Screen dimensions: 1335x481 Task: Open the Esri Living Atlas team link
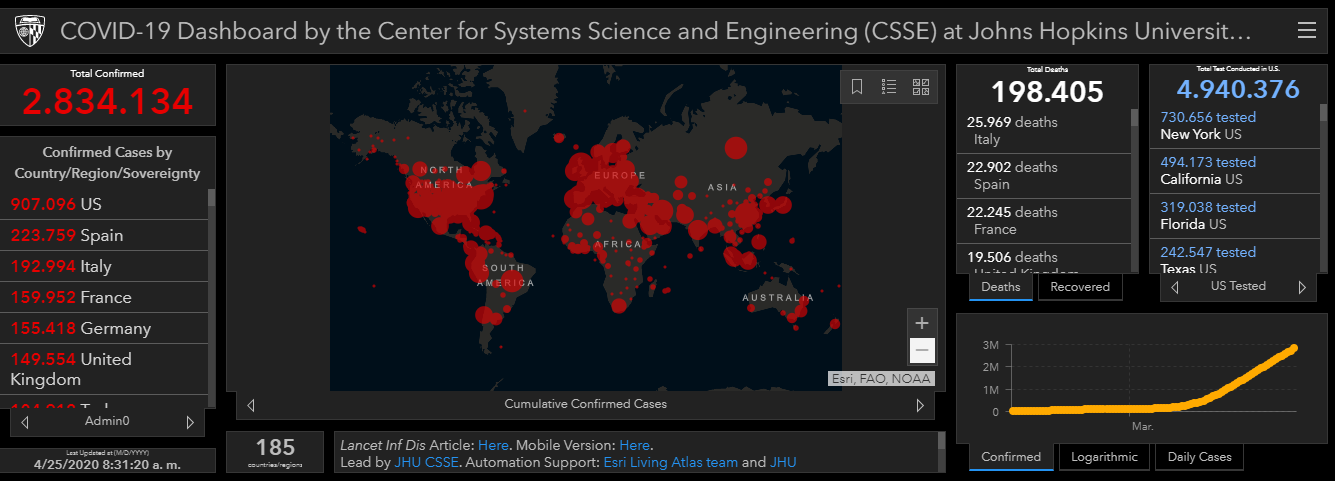coord(670,462)
